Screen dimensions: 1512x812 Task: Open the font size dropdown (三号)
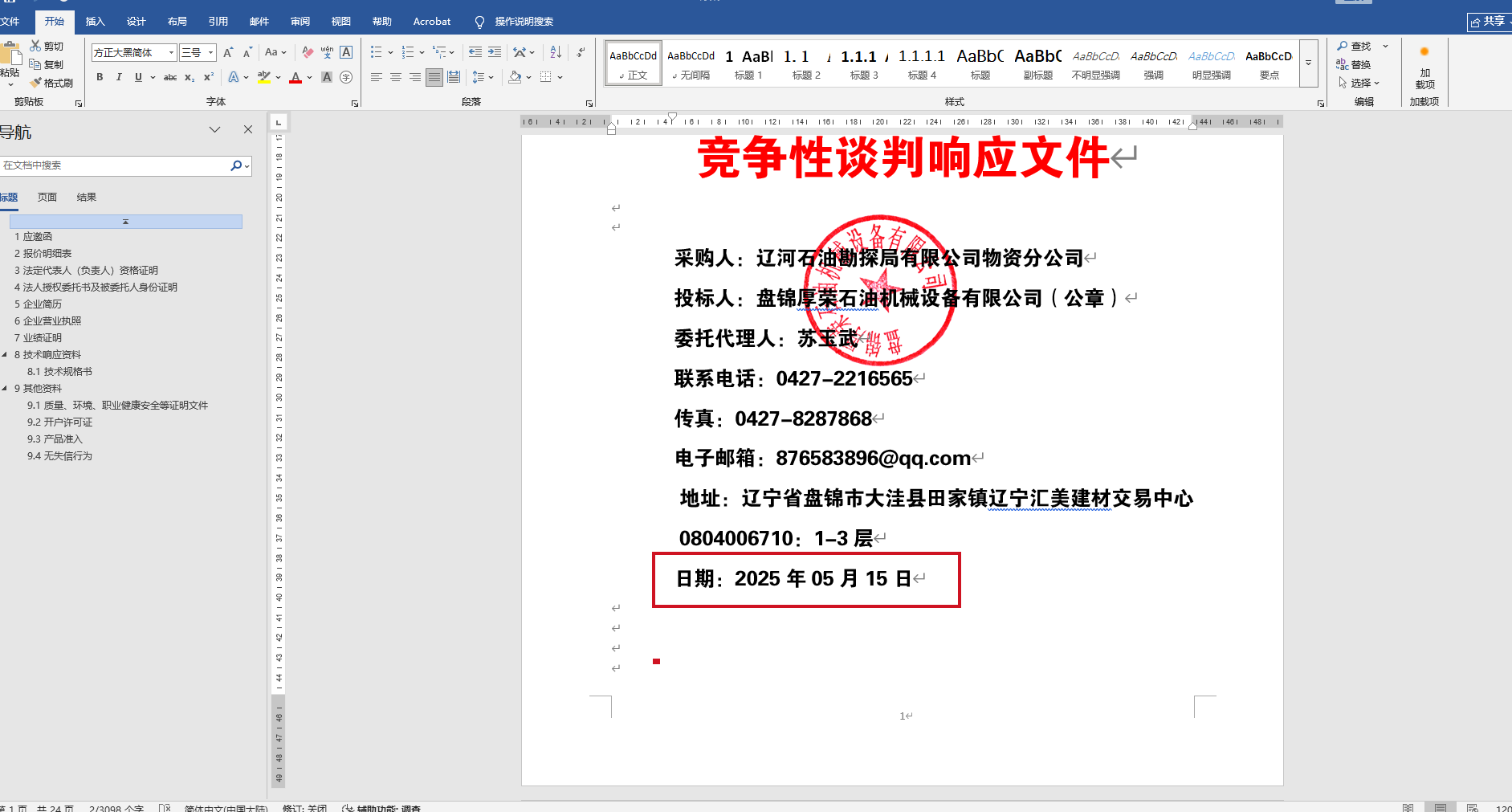(x=211, y=53)
